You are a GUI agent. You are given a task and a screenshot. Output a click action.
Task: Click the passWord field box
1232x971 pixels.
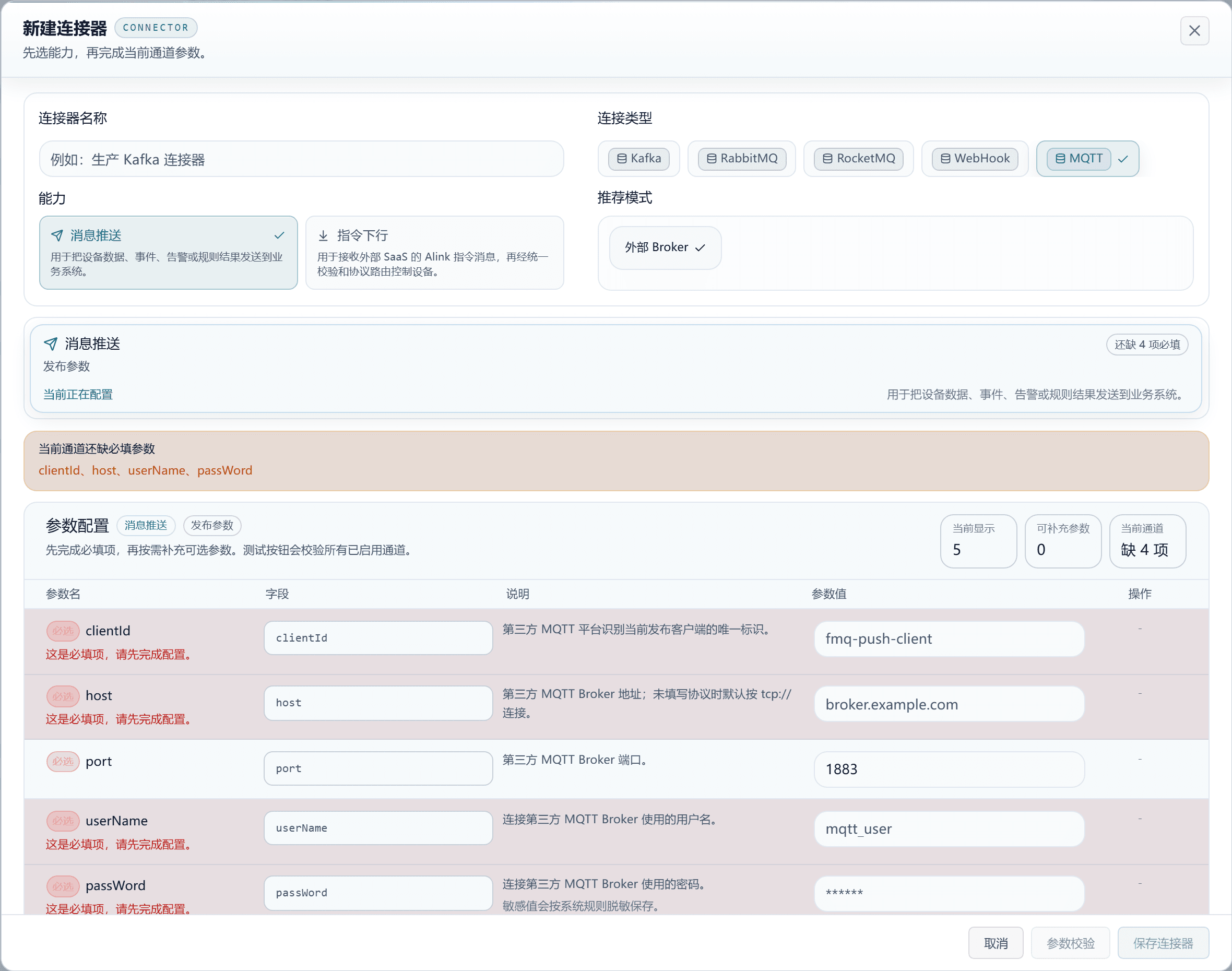378,893
